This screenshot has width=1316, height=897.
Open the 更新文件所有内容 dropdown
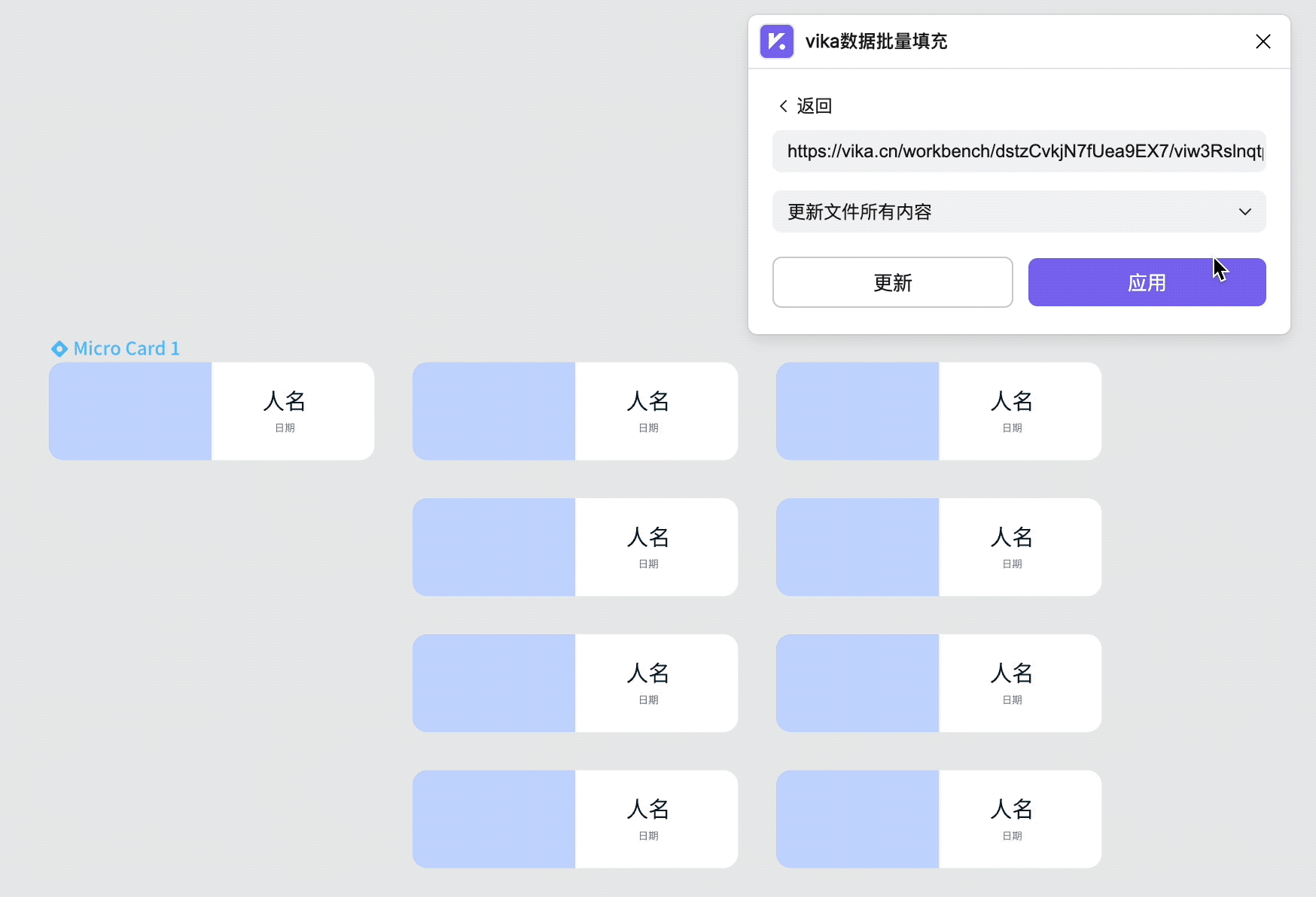1009,211
